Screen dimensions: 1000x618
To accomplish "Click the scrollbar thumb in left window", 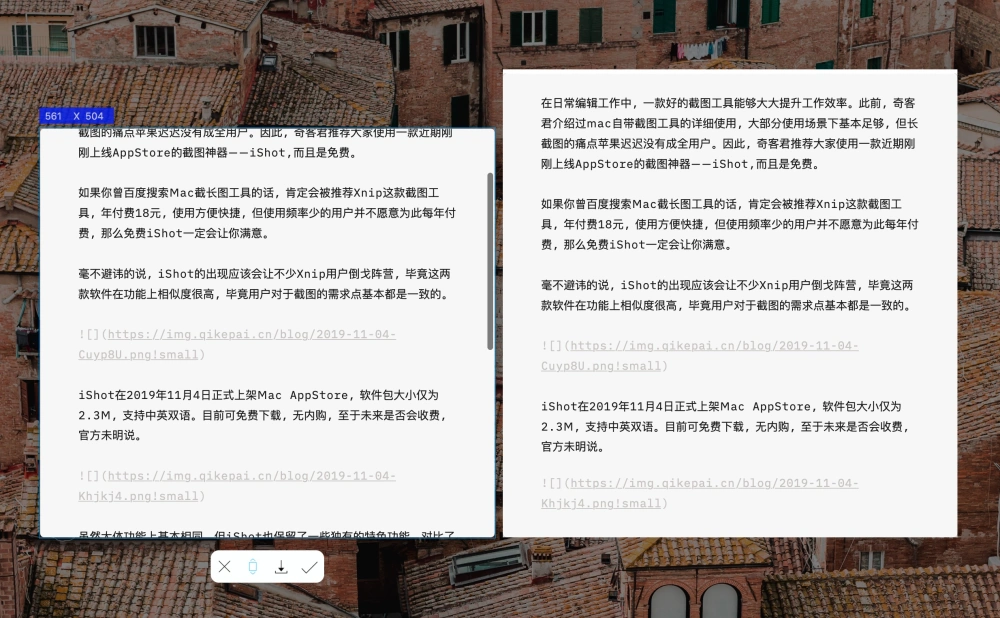I will 490,261.
